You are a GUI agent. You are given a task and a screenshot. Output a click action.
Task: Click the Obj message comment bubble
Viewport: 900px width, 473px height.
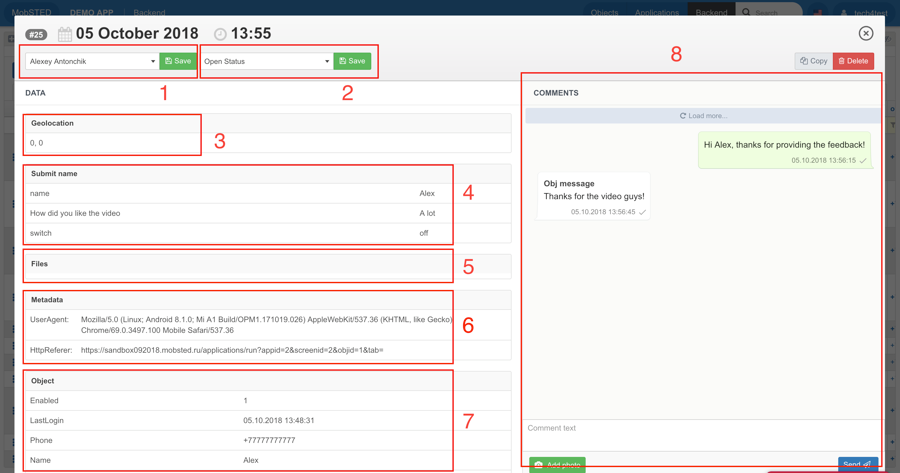(x=593, y=196)
